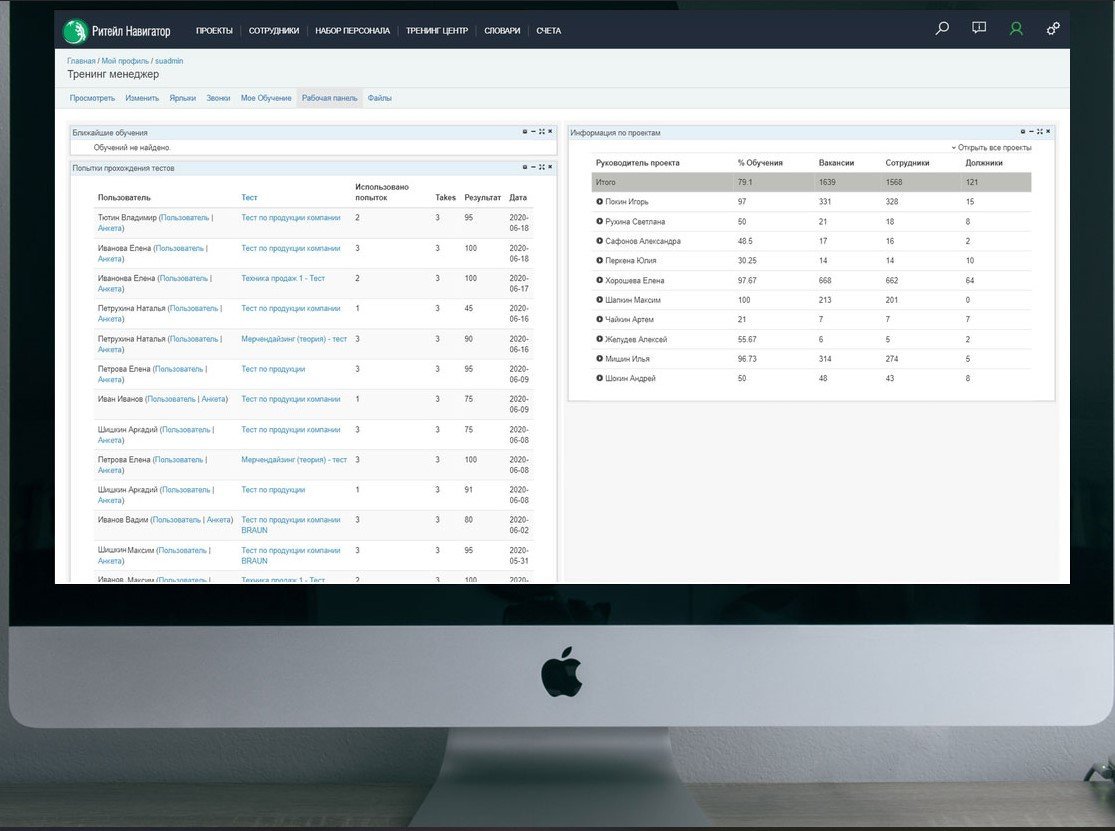Open the ПРОЕКТЫ menu
Viewport: 1115px width, 831px height.
pyautogui.click(x=214, y=31)
